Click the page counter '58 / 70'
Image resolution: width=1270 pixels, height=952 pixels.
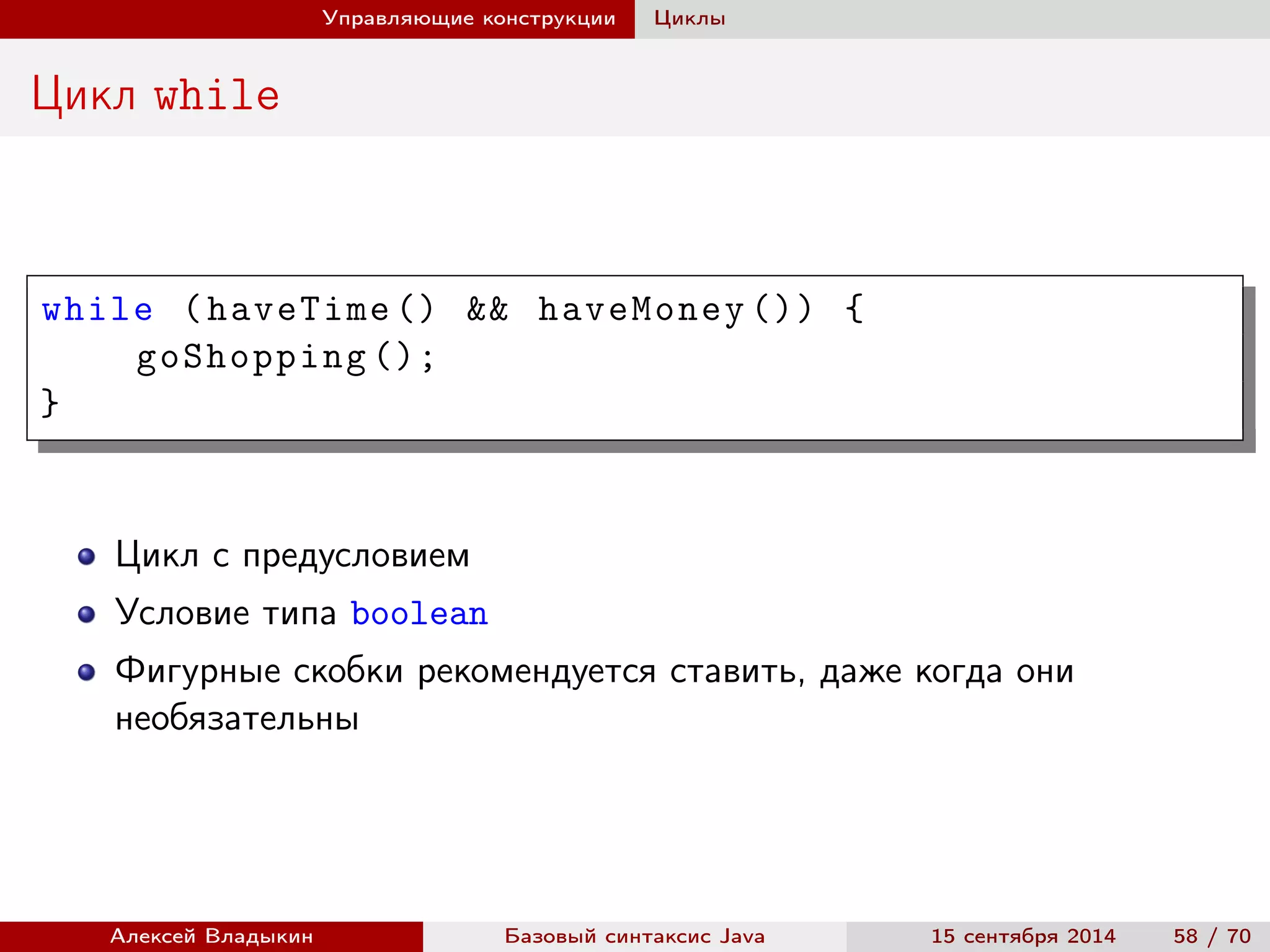tap(1212, 936)
